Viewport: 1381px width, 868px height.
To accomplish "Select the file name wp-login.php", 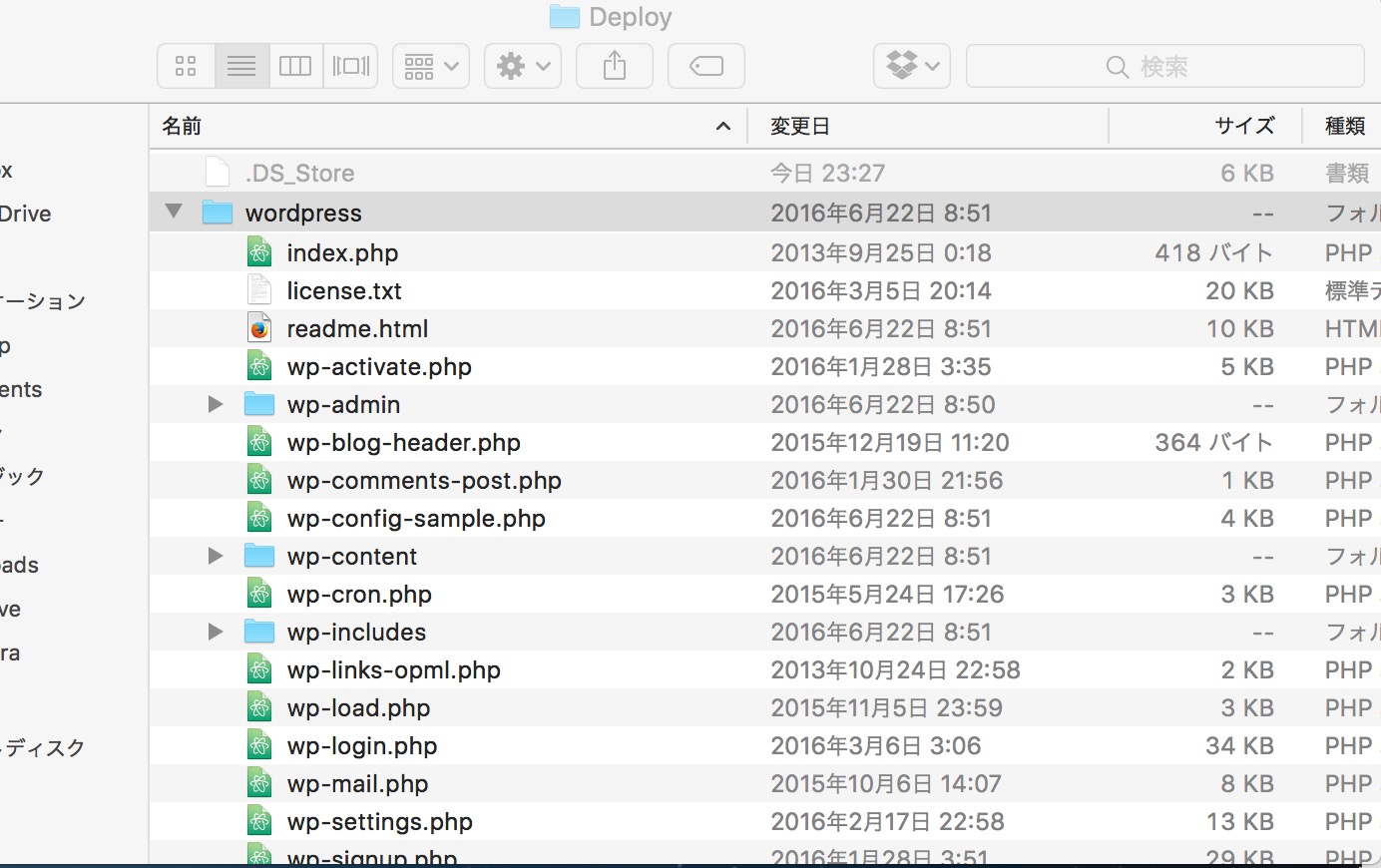I will point(362,746).
